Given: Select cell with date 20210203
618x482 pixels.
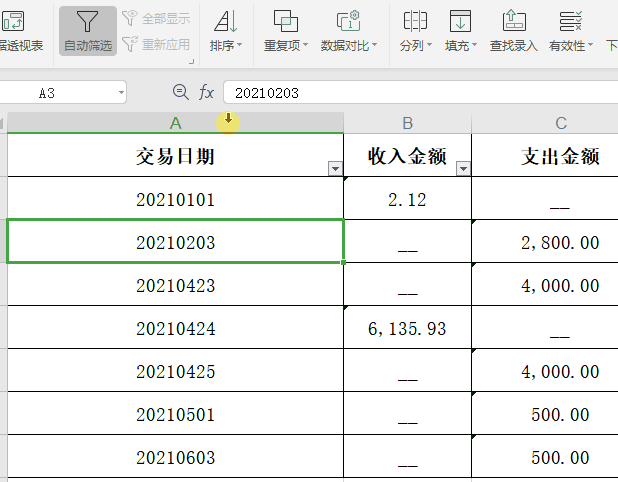Looking at the screenshot, I should tap(175, 241).
